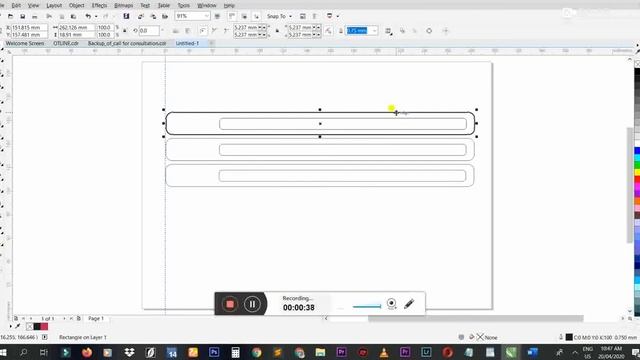Click the Page 1 tab
The height and width of the screenshot is (360, 640).
point(96,318)
